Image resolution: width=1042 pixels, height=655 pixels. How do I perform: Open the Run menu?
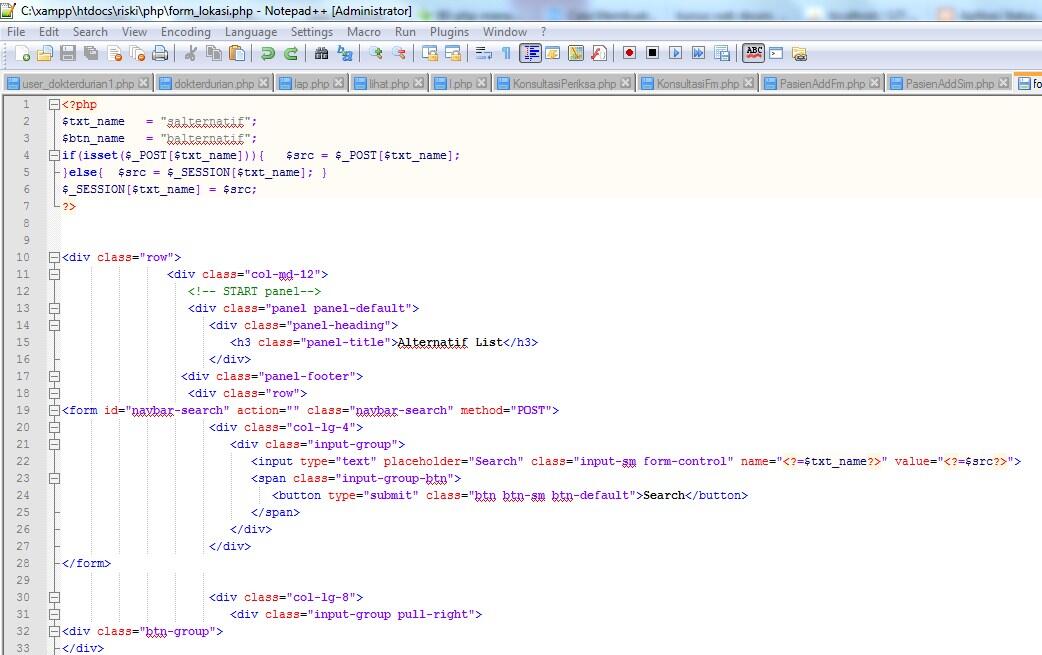[x=405, y=32]
